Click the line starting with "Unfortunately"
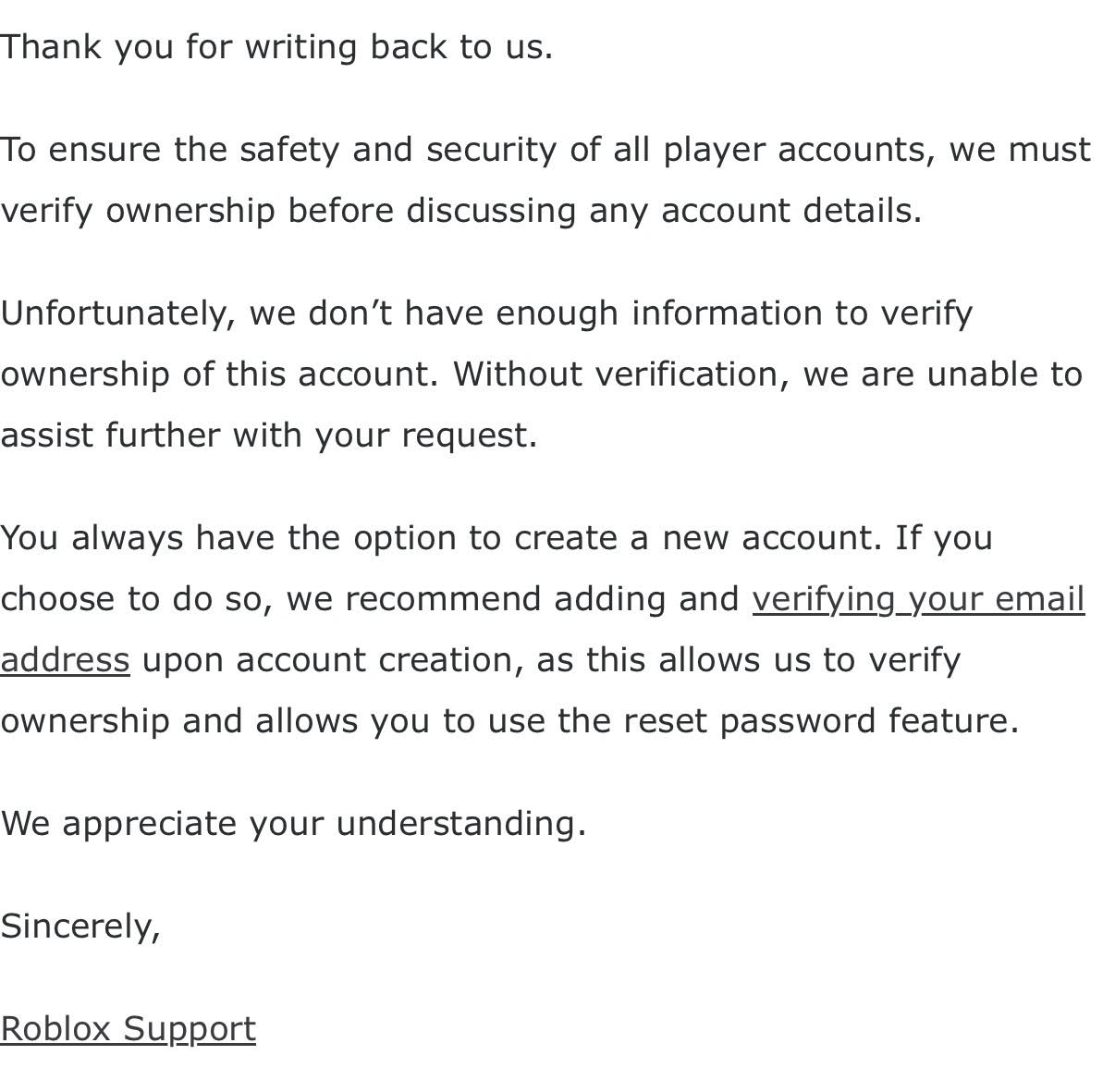Screen dimensions: 1115x1092 pos(486,313)
